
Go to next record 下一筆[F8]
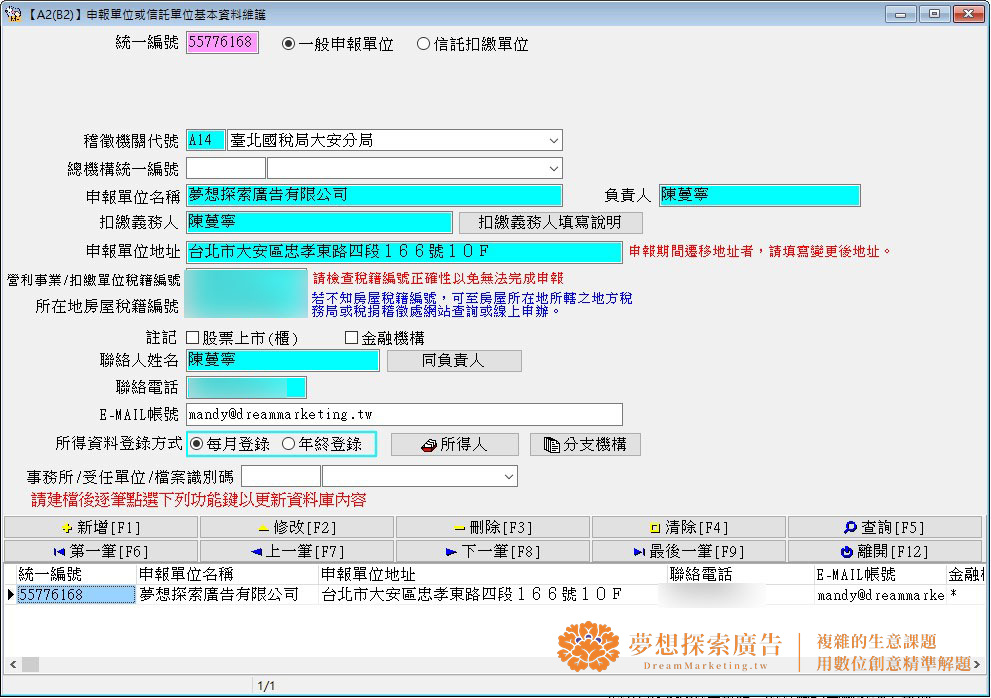click(x=493, y=551)
